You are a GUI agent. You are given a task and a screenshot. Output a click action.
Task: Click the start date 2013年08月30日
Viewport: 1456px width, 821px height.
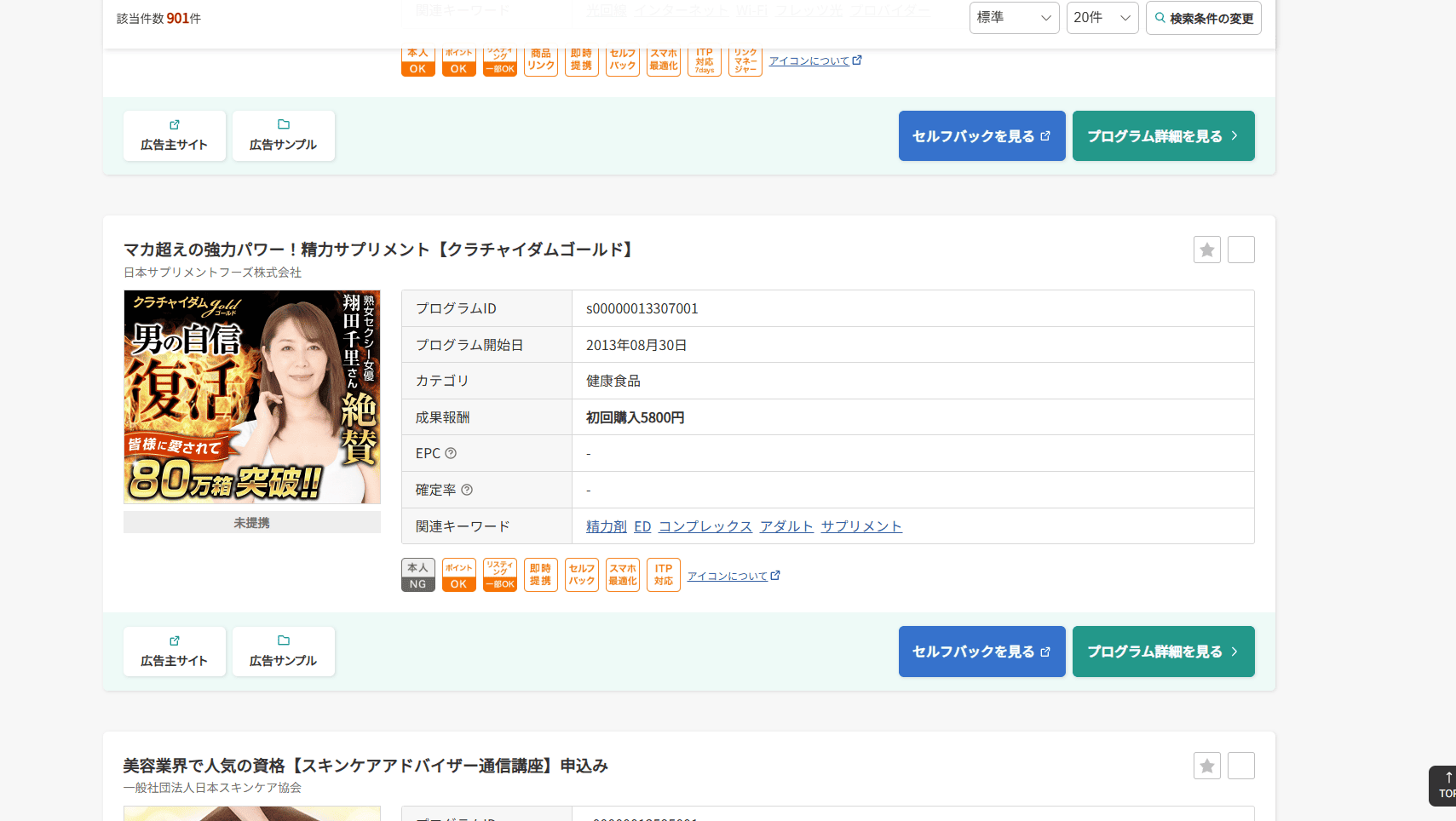coord(636,345)
